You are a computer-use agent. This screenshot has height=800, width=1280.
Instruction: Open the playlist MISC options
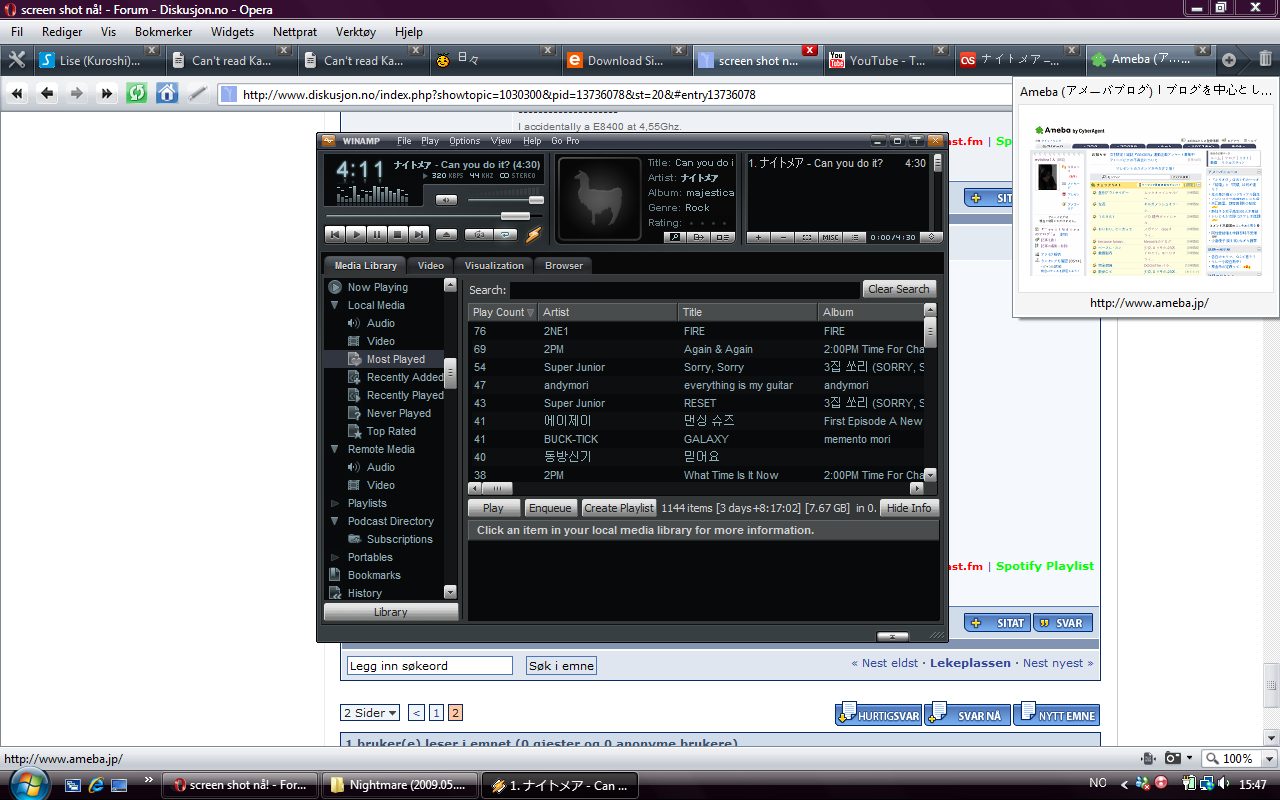pyautogui.click(x=831, y=237)
